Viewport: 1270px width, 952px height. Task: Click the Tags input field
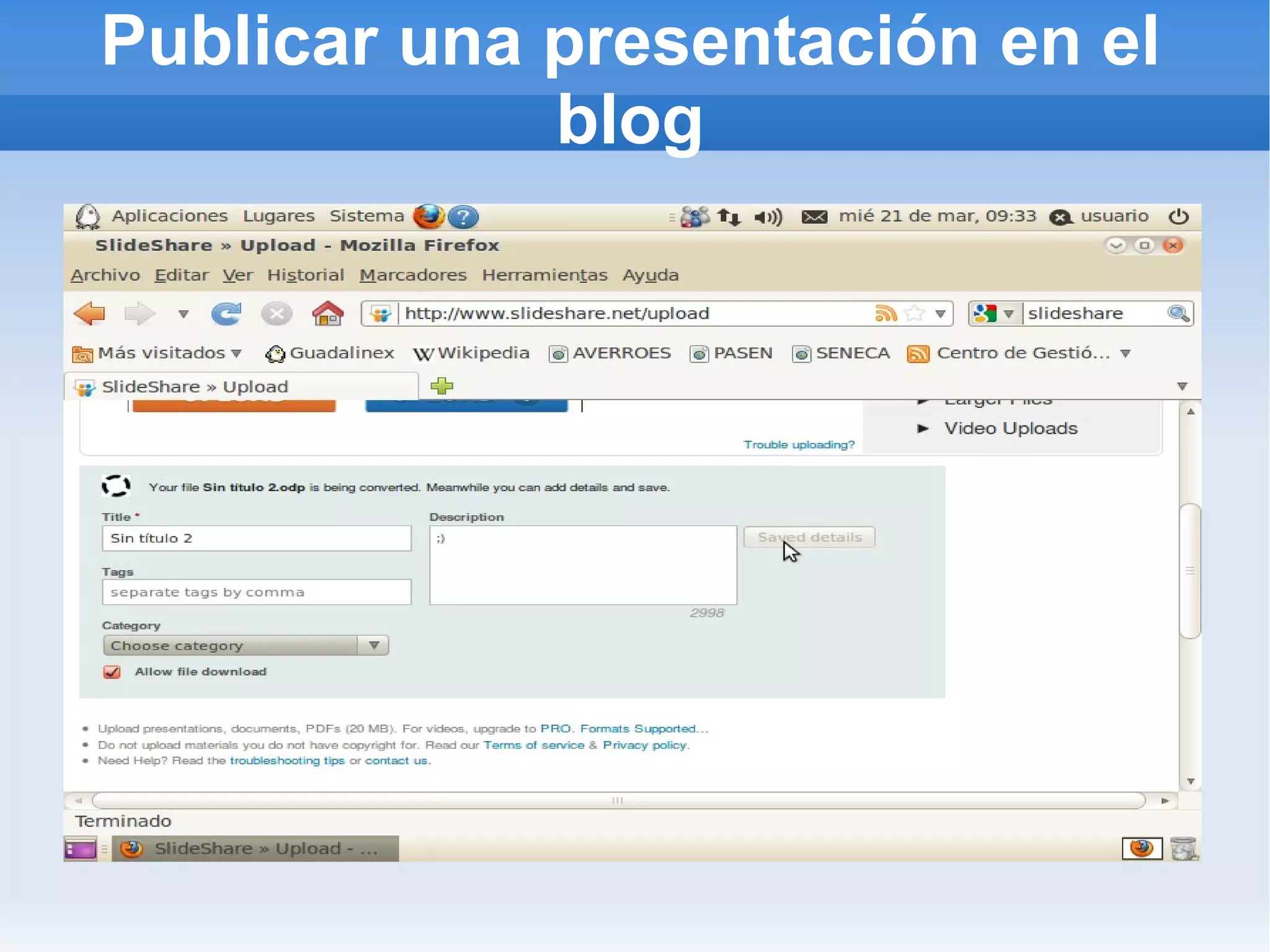pyautogui.click(x=256, y=592)
